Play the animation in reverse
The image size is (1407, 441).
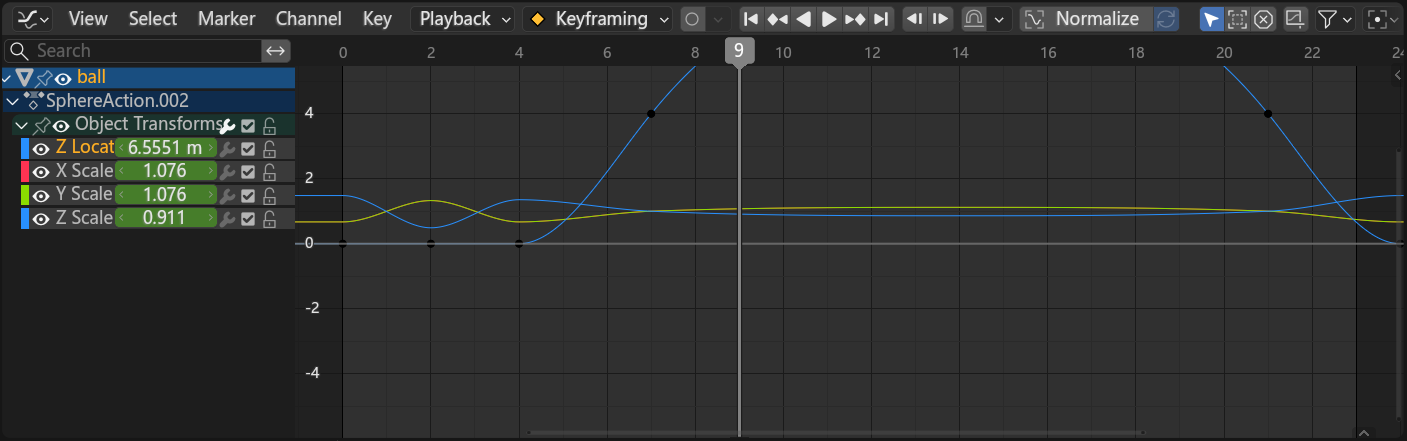click(x=803, y=18)
